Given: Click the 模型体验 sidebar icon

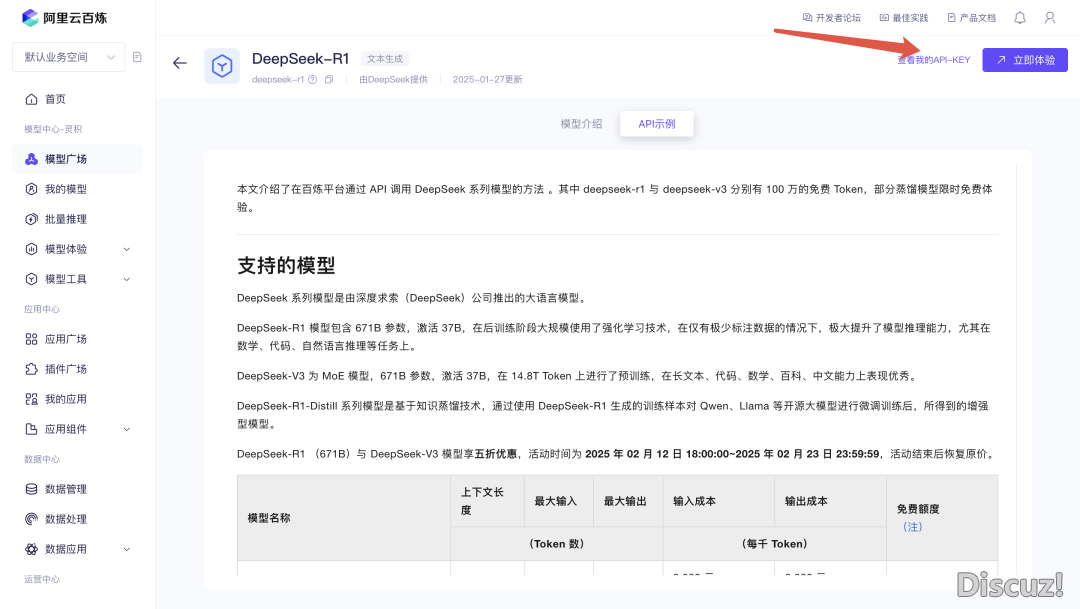Looking at the screenshot, I should (31, 249).
